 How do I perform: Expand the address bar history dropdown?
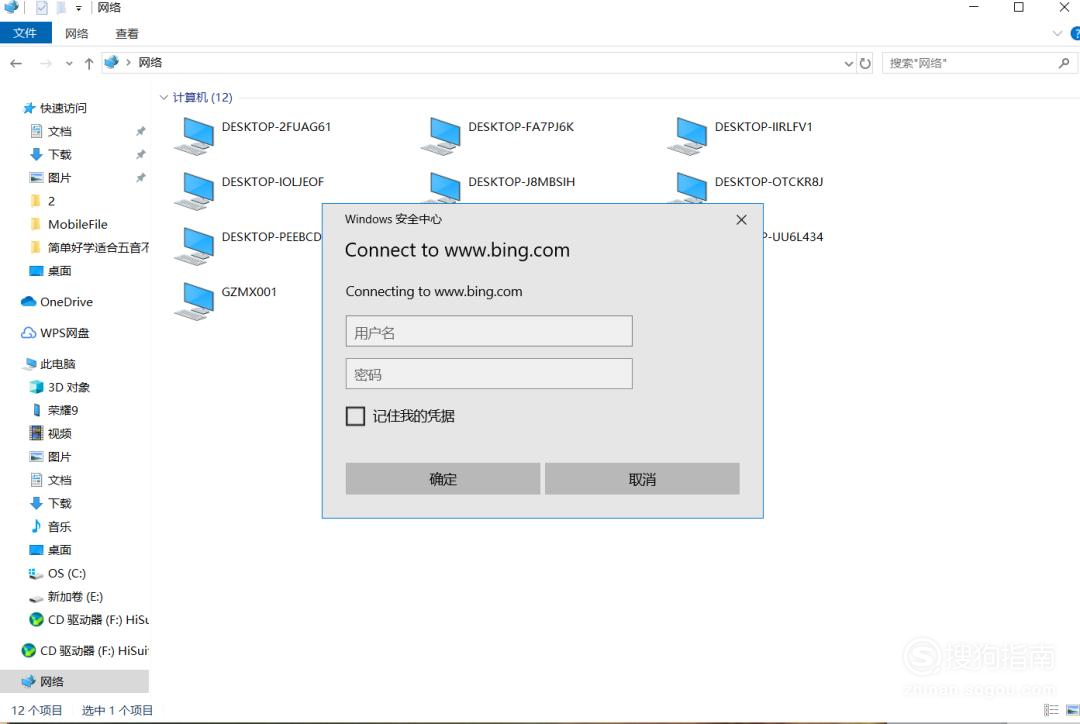849,63
